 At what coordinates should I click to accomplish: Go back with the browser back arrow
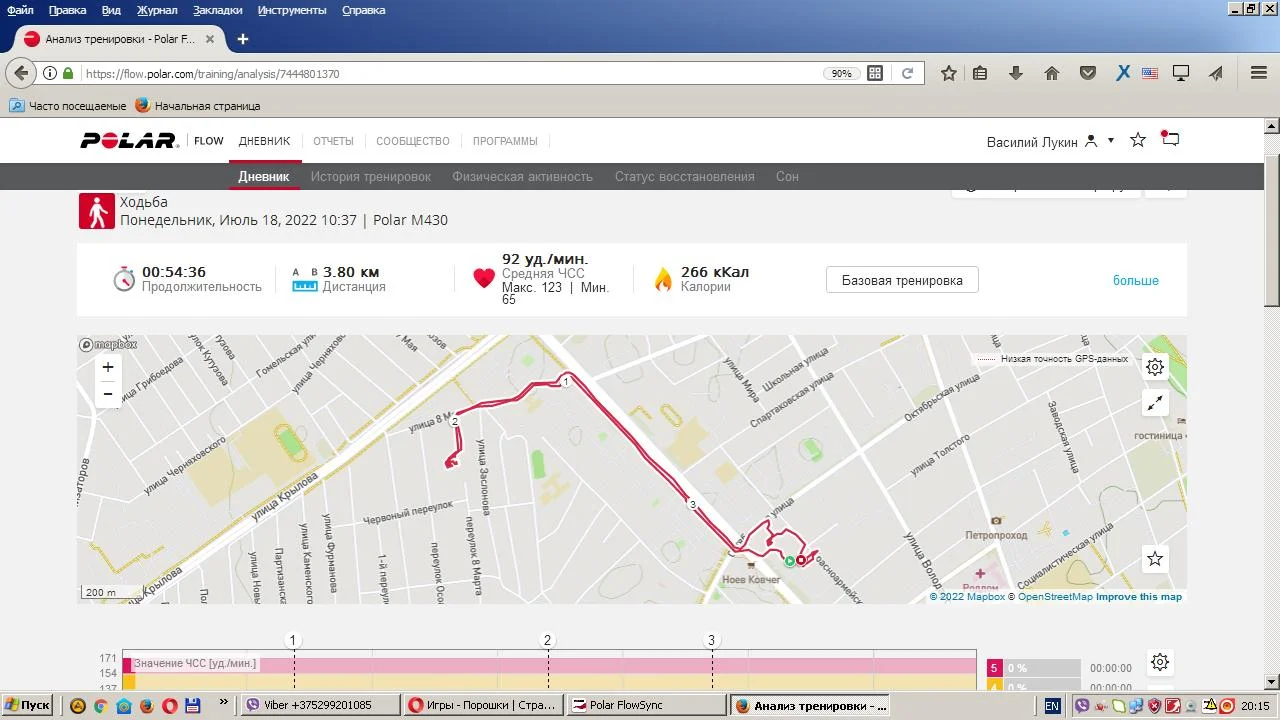pyautogui.click(x=22, y=73)
